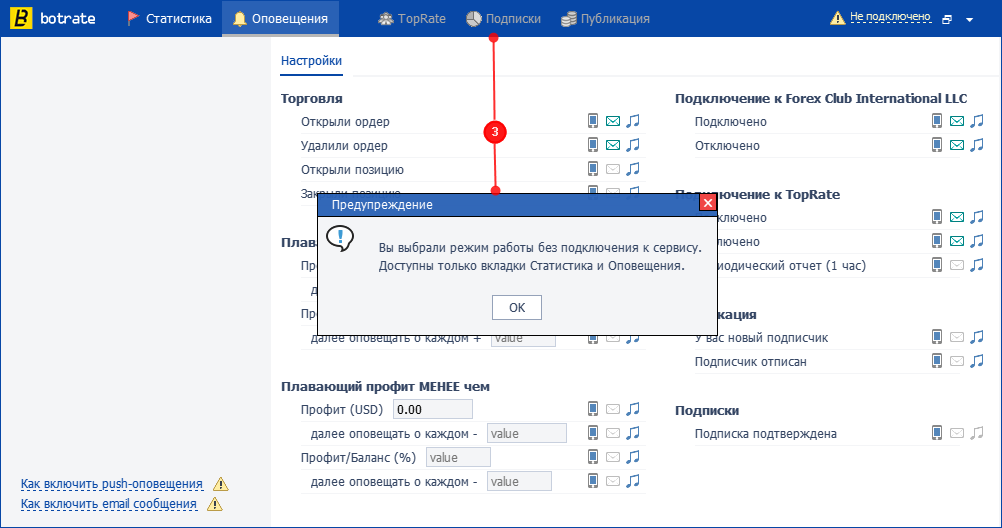Click phone icon for Forex Club Подключено
Image resolution: width=1002 pixels, height=528 pixels.
(x=937, y=121)
